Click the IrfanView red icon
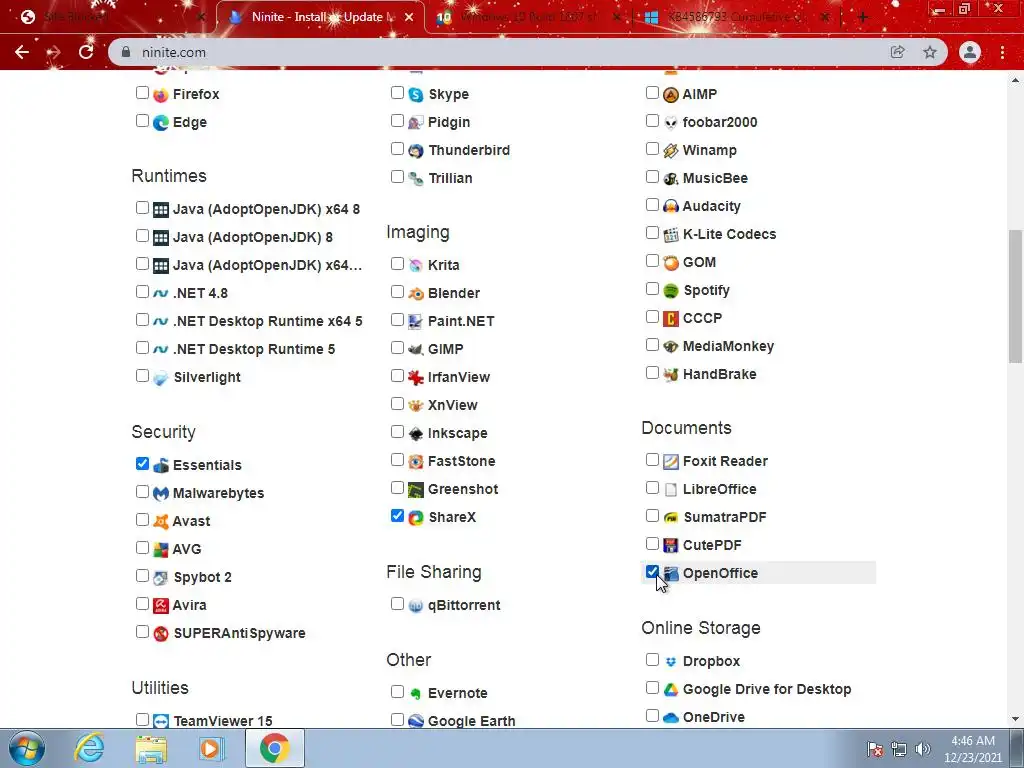Image resolution: width=1024 pixels, height=768 pixels. 416,377
